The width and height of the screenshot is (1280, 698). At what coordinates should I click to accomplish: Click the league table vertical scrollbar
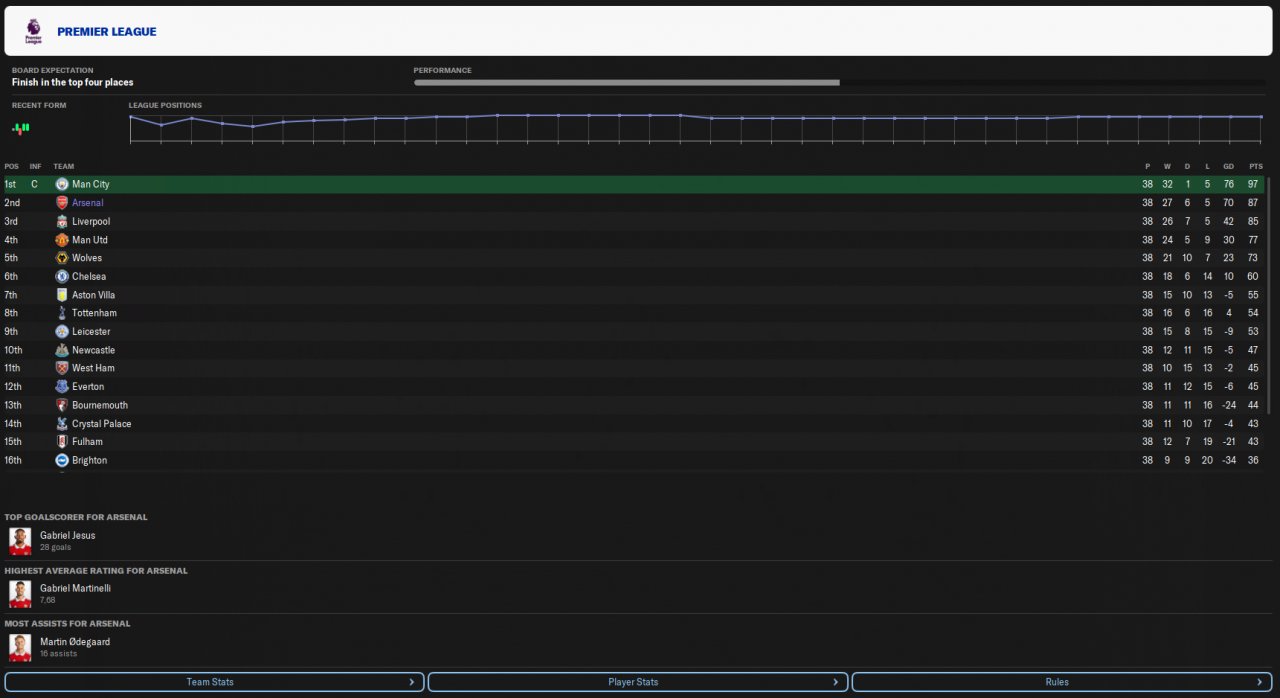(x=1269, y=296)
